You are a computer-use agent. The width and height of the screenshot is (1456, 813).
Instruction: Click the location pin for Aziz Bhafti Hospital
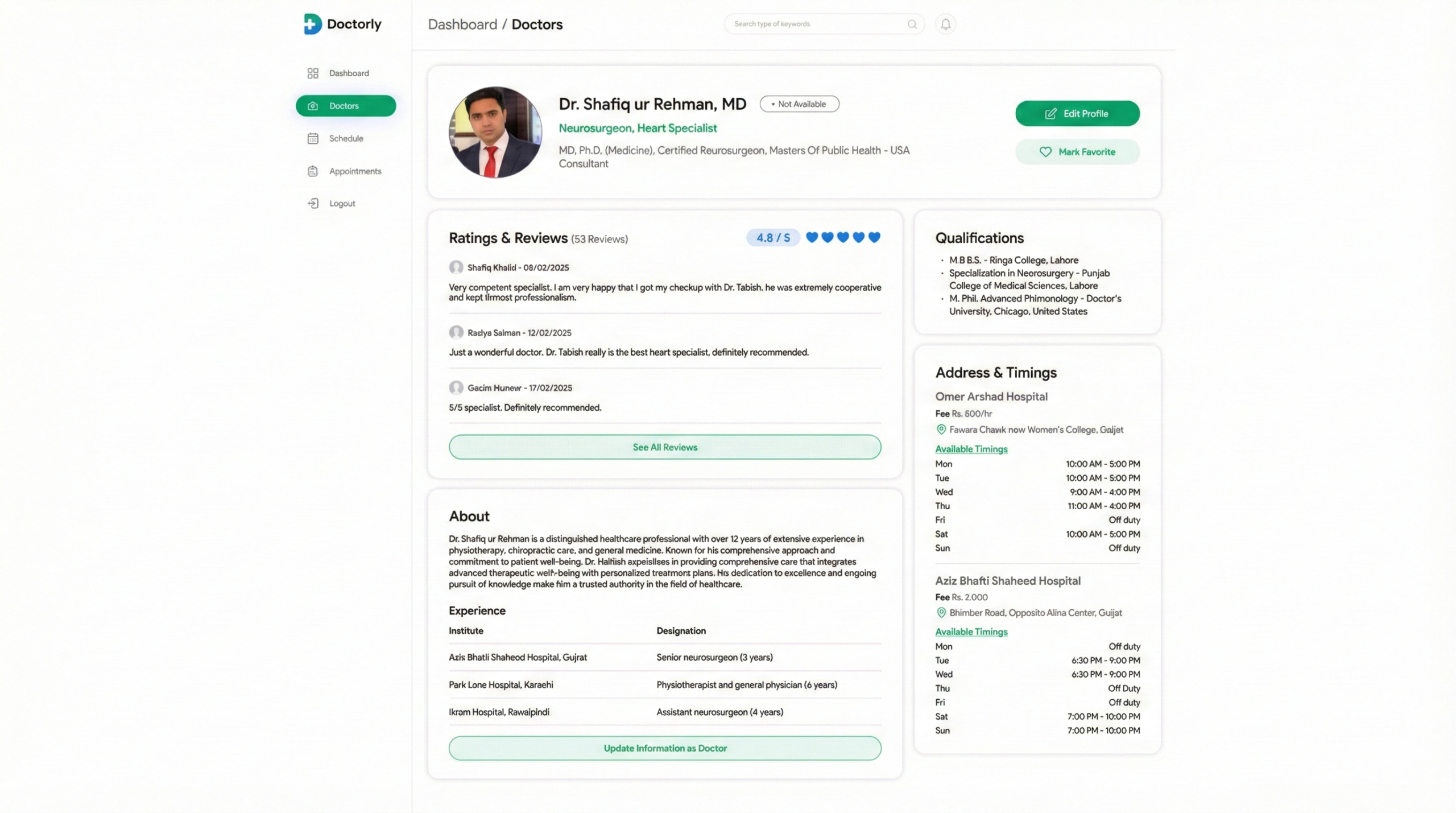(x=941, y=613)
